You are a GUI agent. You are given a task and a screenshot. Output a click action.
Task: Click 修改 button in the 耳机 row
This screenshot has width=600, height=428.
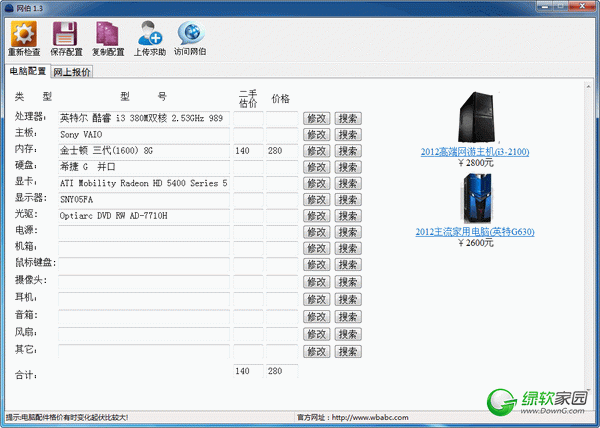coord(316,299)
